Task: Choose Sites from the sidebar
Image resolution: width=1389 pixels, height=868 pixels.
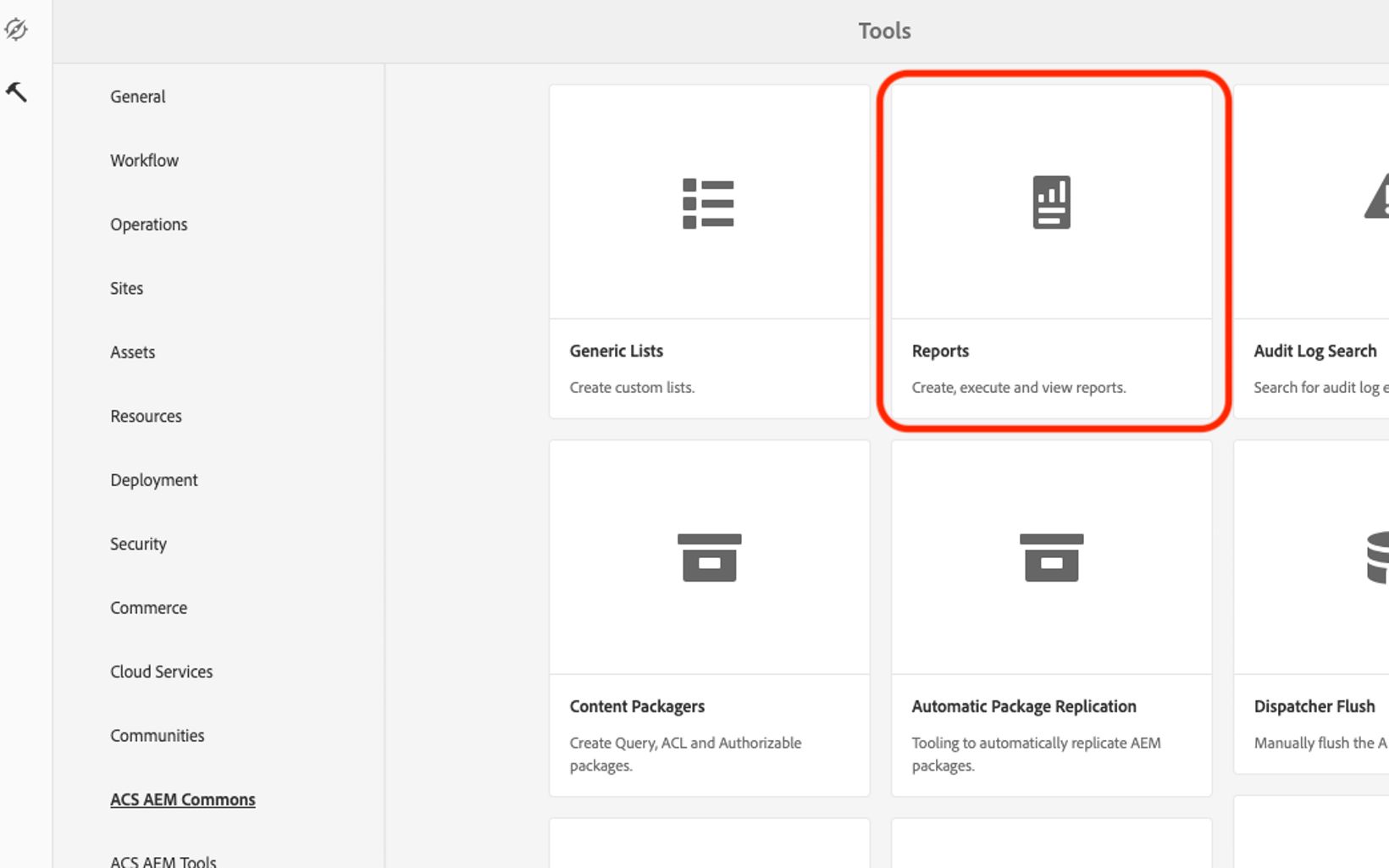Action: pos(126,288)
